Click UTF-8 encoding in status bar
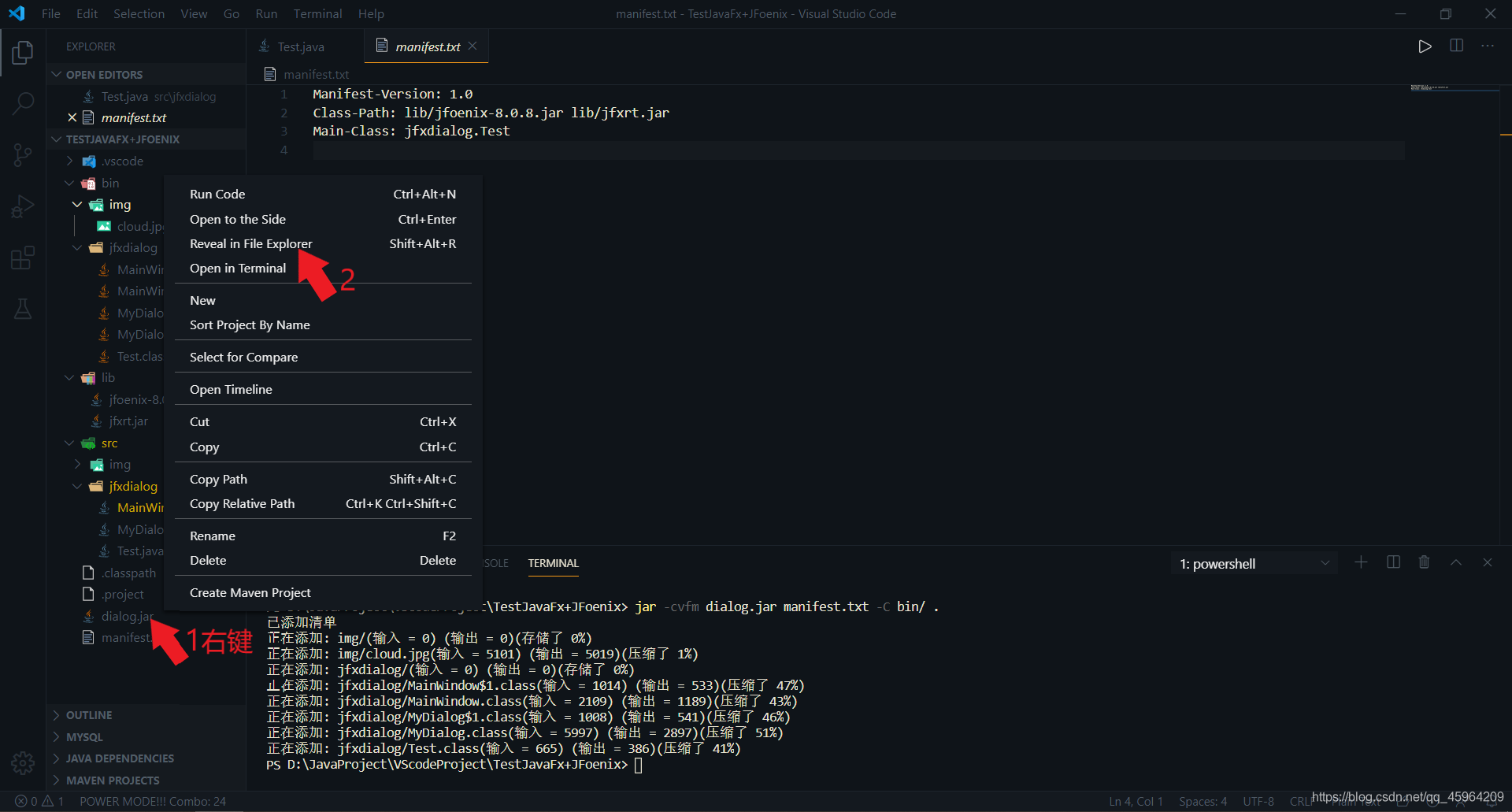This screenshot has height=812, width=1512. (x=1258, y=801)
